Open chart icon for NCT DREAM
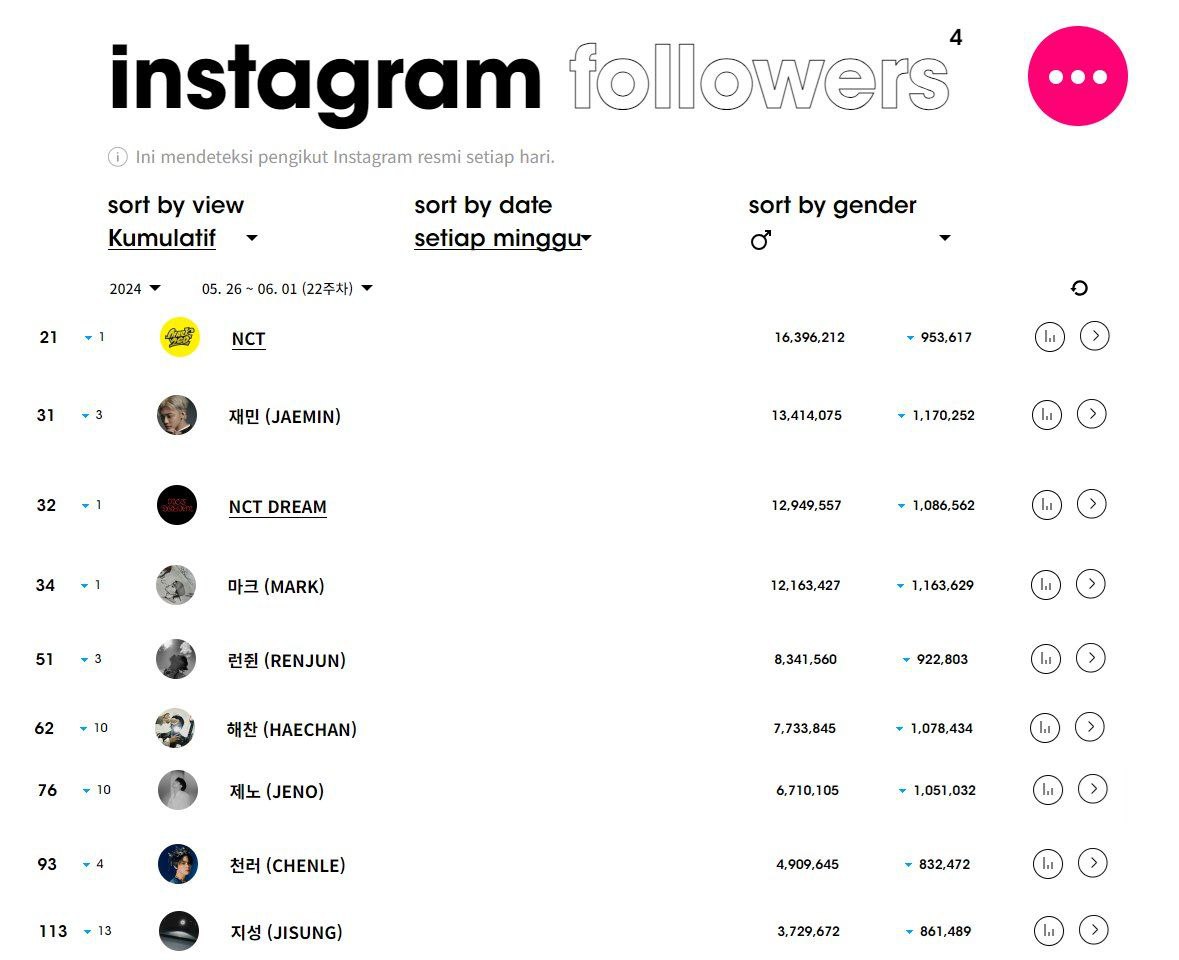1179x960 pixels. pyautogui.click(x=1046, y=504)
